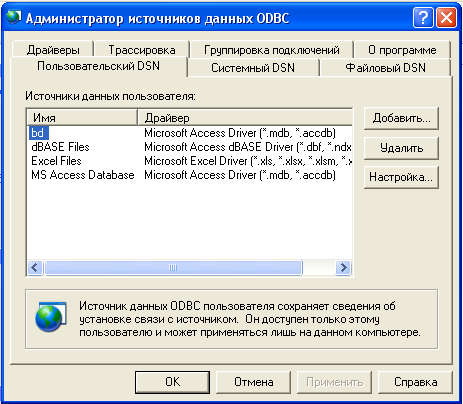Confirm with the OK button
This screenshot has height=404, width=463.
click(x=172, y=382)
